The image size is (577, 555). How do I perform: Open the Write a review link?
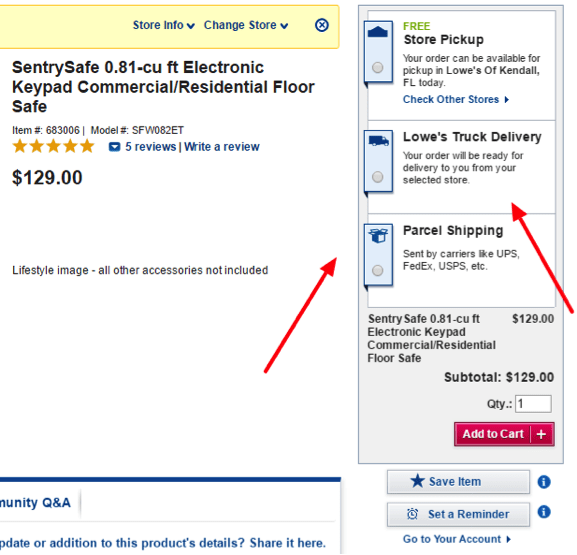click(x=222, y=147)
